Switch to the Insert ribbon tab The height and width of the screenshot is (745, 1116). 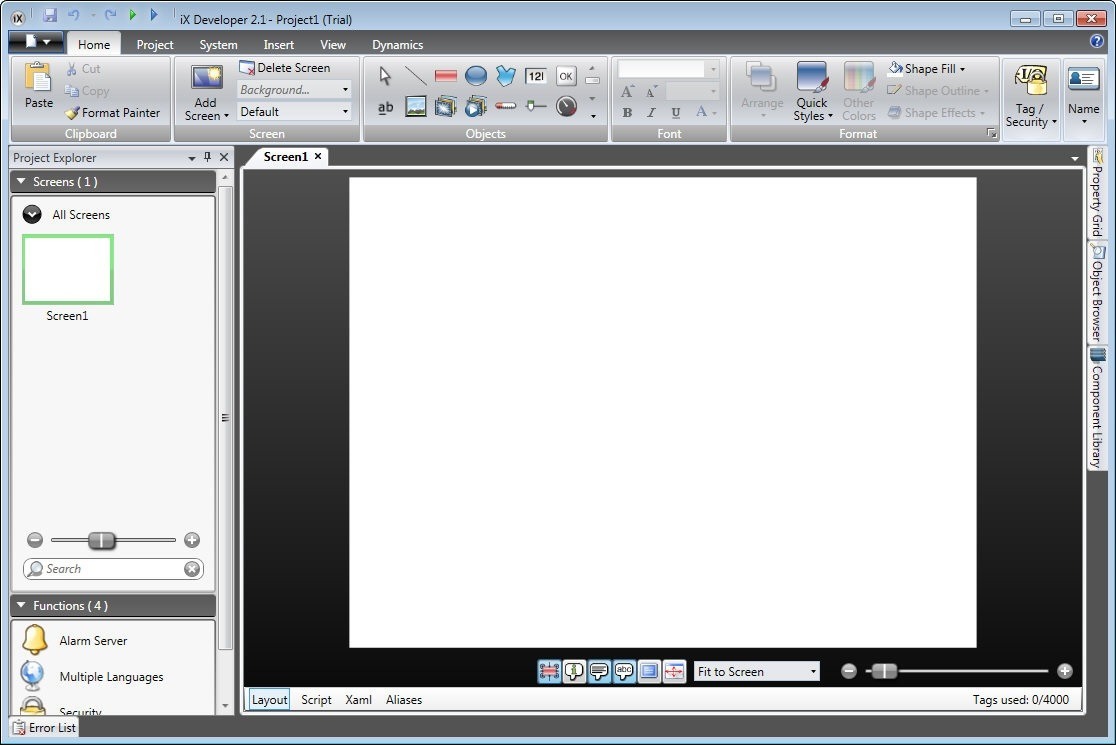[x=278, y=44]
